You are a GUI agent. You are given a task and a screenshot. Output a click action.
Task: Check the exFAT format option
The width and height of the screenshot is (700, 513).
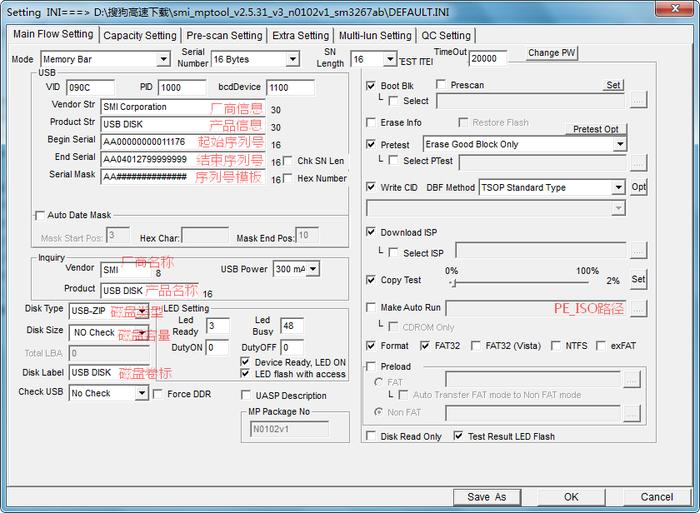601,346
